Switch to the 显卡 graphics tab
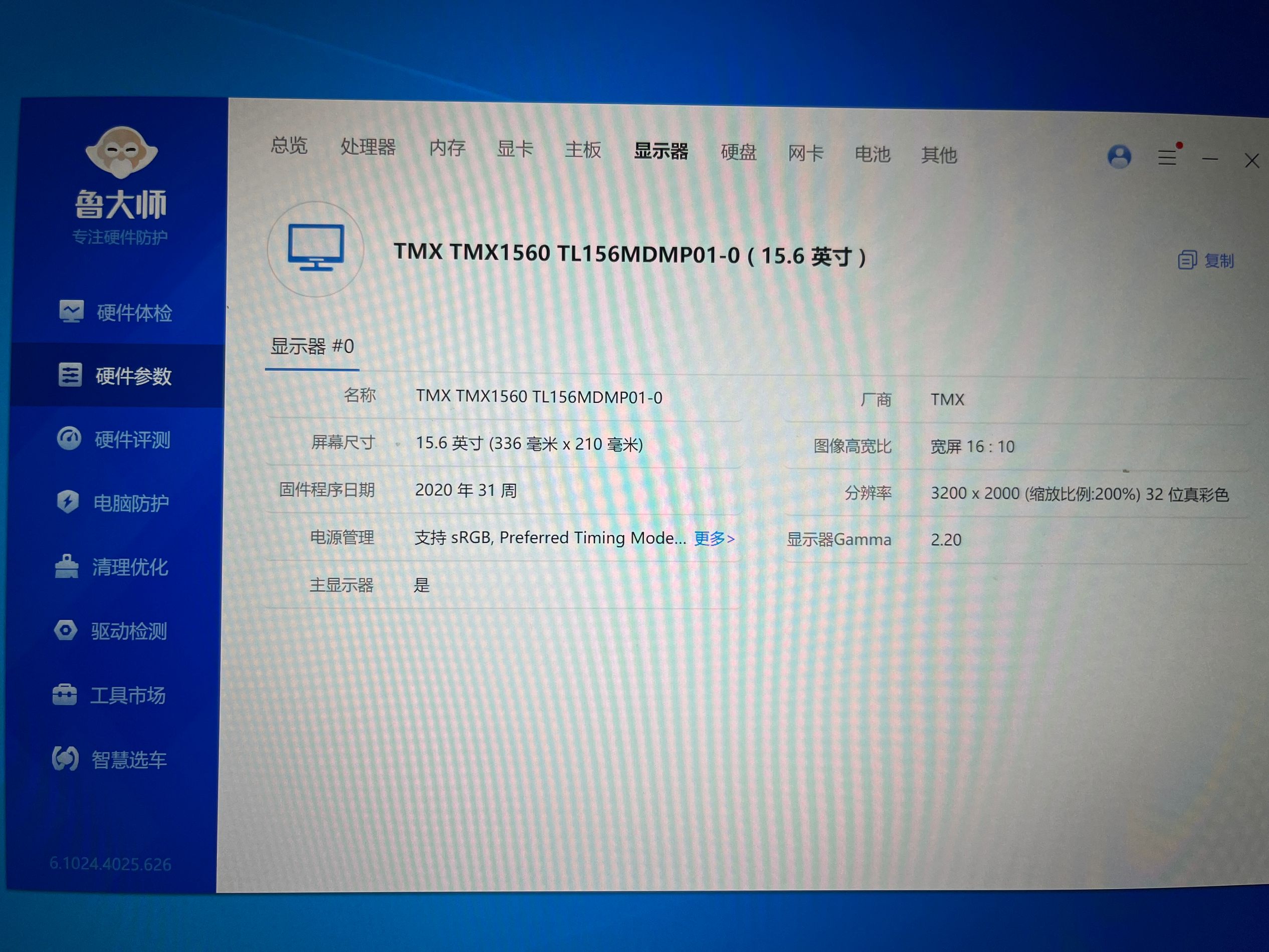 pos(515,149)
